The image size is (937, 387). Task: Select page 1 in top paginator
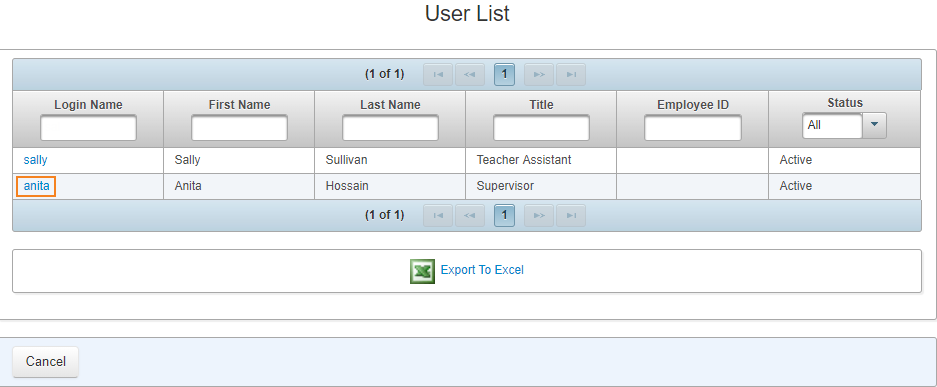coord(504,75)
